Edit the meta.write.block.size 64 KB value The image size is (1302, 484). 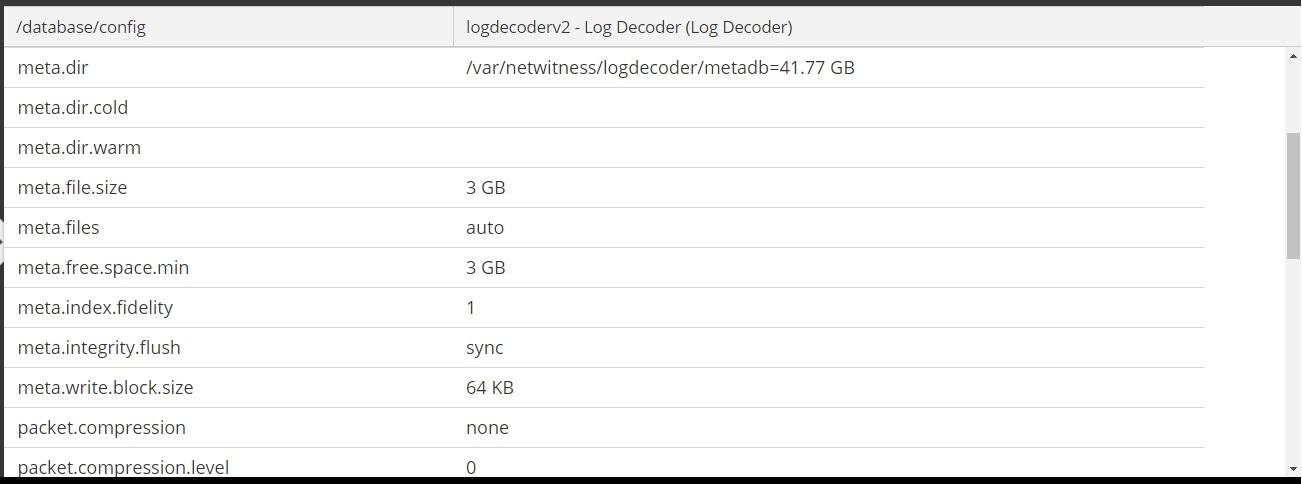pos(490,388)
